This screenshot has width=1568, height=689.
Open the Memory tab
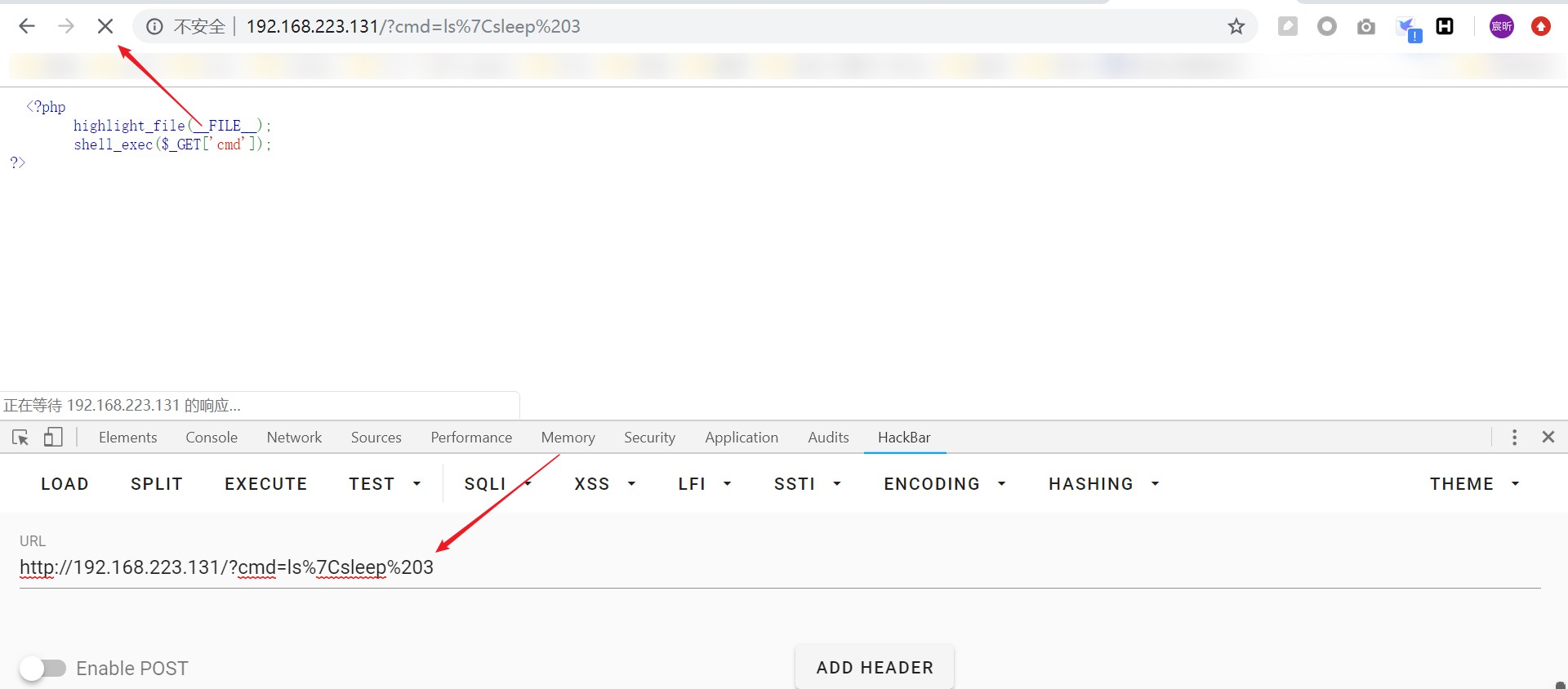point(568,438)
